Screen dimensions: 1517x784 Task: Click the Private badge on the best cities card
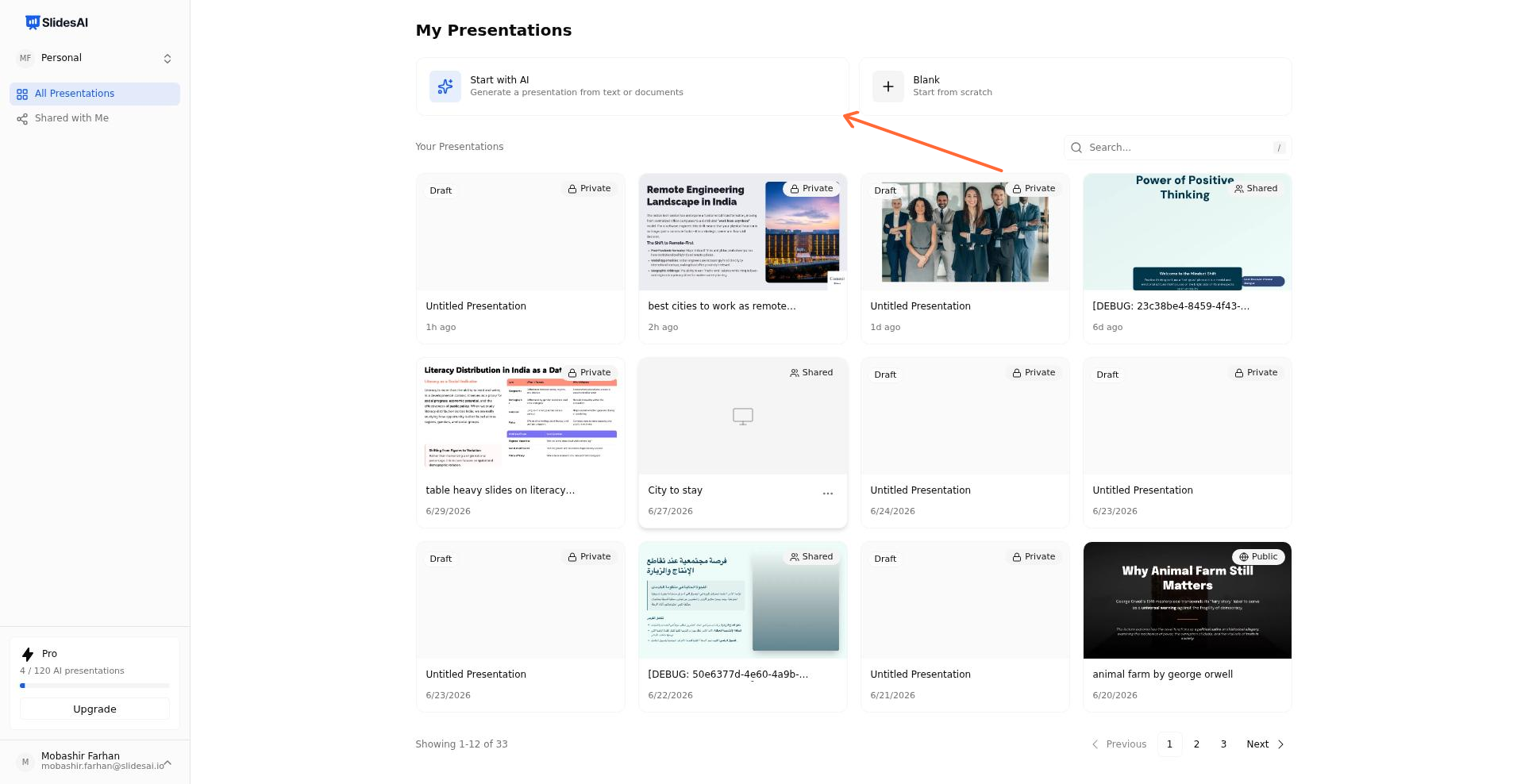pyautogui.click(x=811, y=189)
